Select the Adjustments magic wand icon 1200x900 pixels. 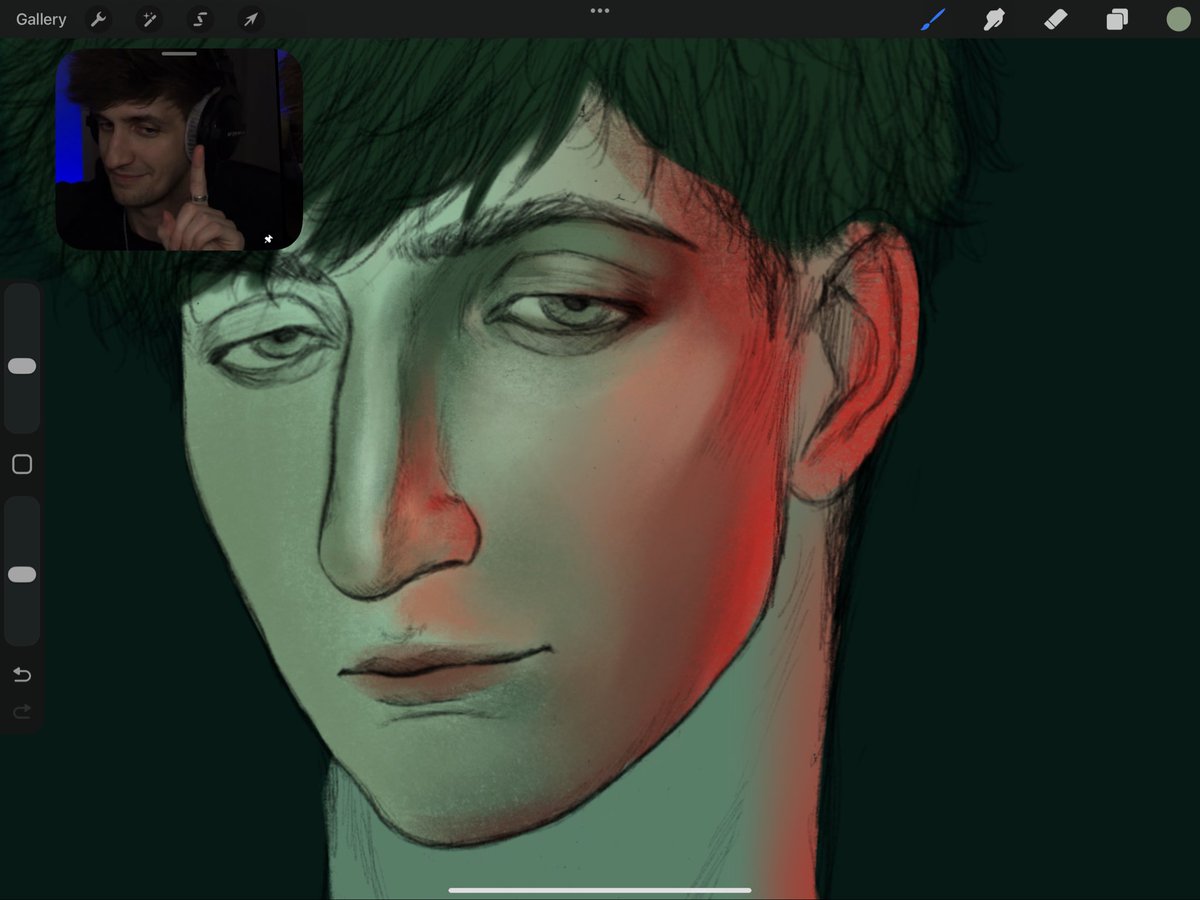click(x=149, y=18)
